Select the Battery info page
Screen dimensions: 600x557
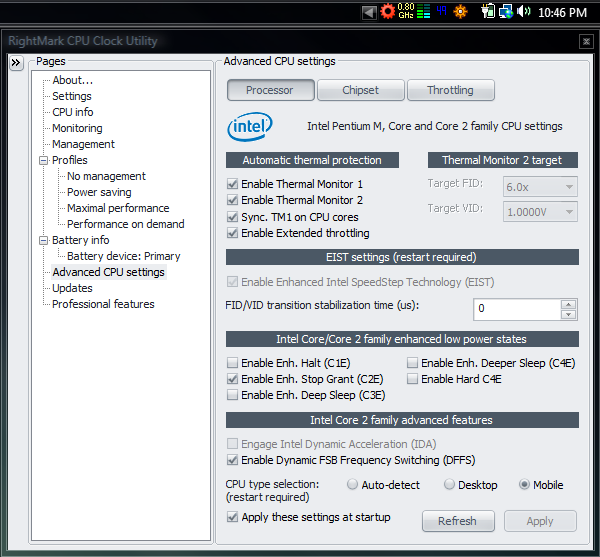pyautogui.click(x=81, y=240)
